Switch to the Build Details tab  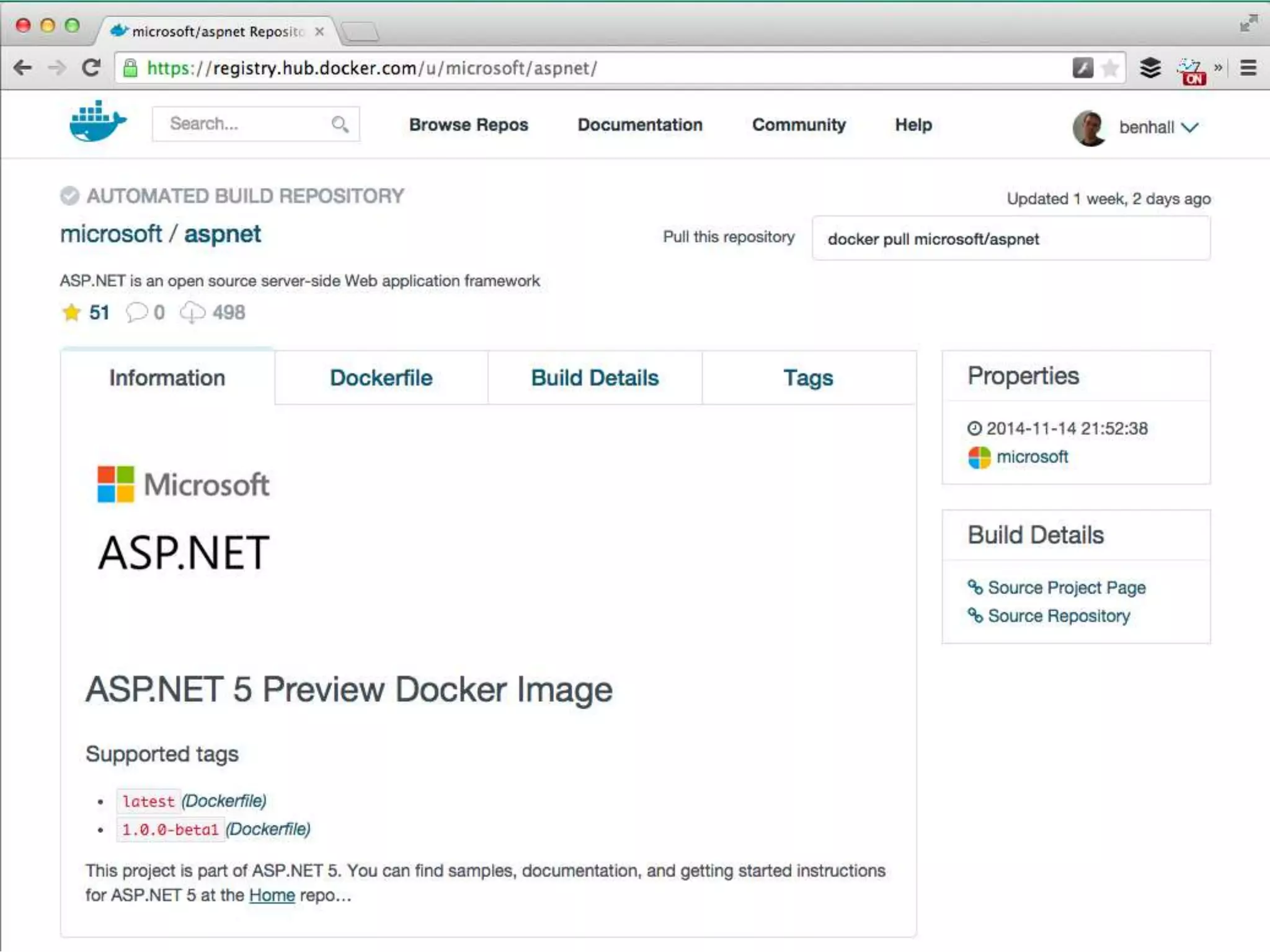click(595, 377)
